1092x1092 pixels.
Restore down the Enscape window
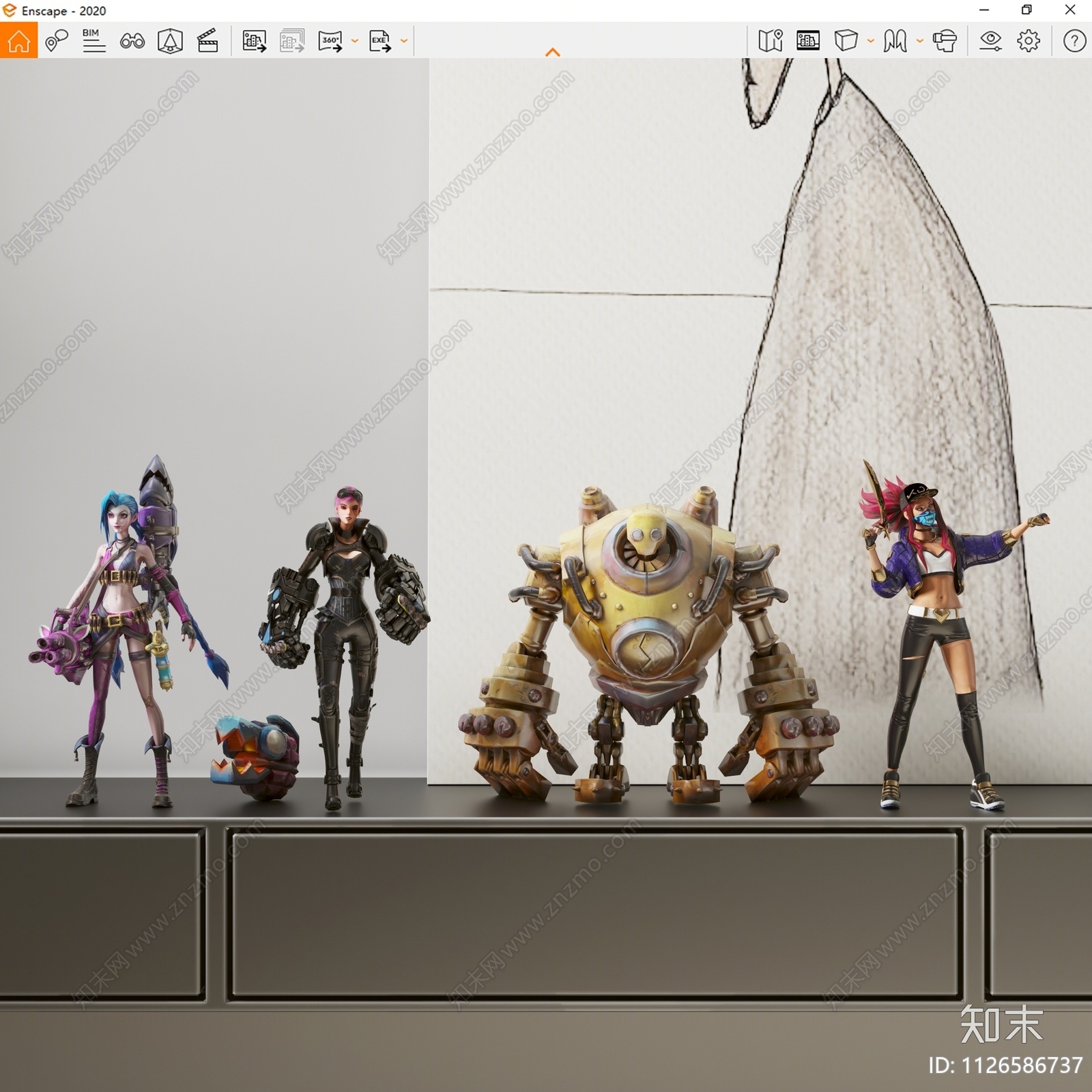[x=1026, y=10]
